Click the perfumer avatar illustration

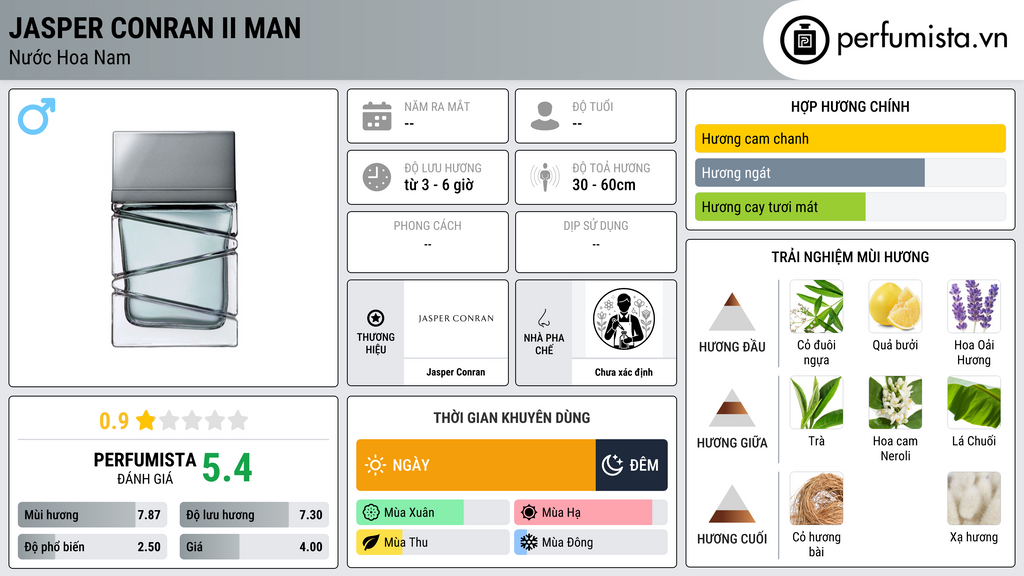coord(624,319)
